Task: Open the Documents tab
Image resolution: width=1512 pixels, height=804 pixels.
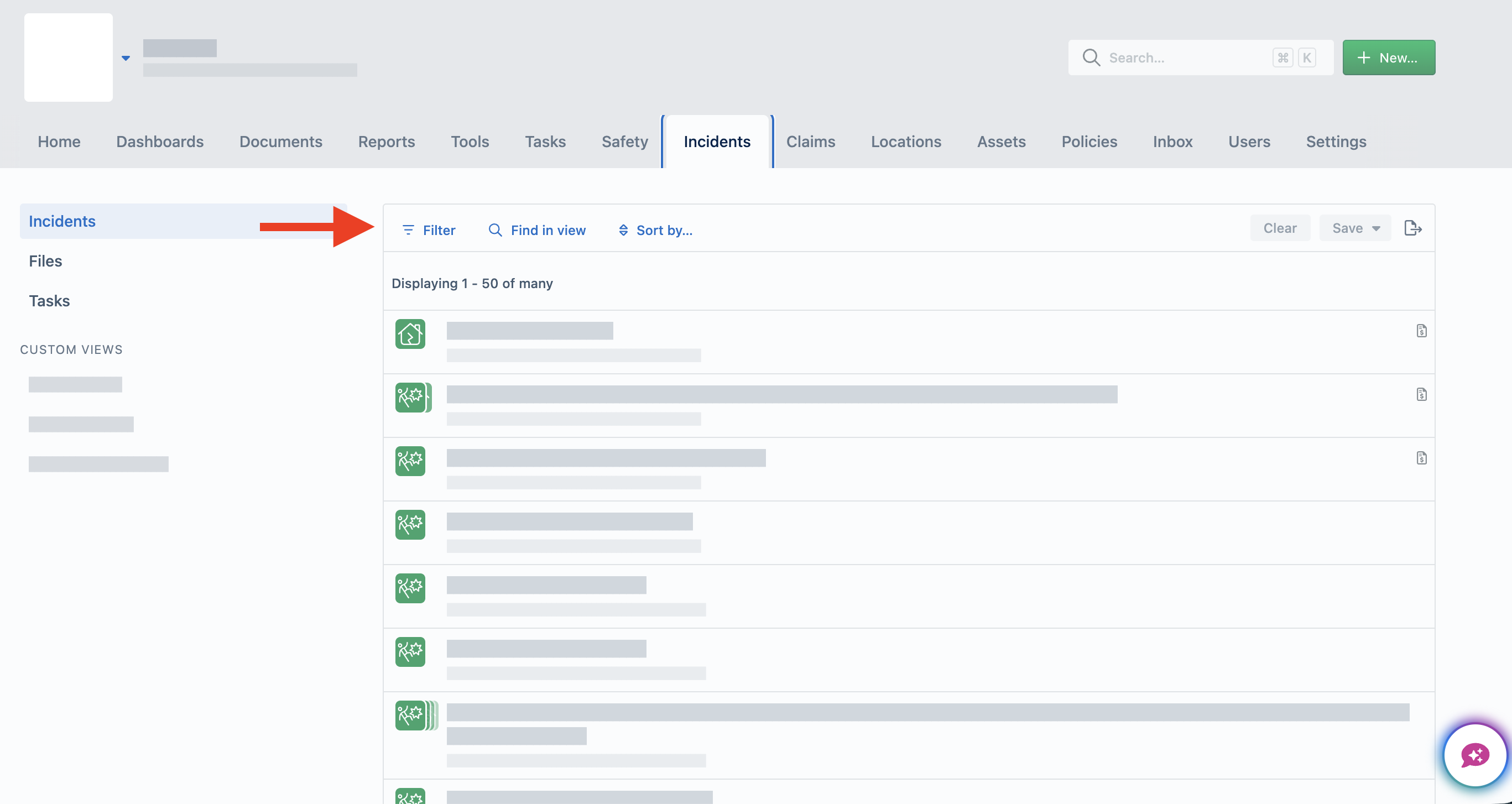Action: pos(280,142)
